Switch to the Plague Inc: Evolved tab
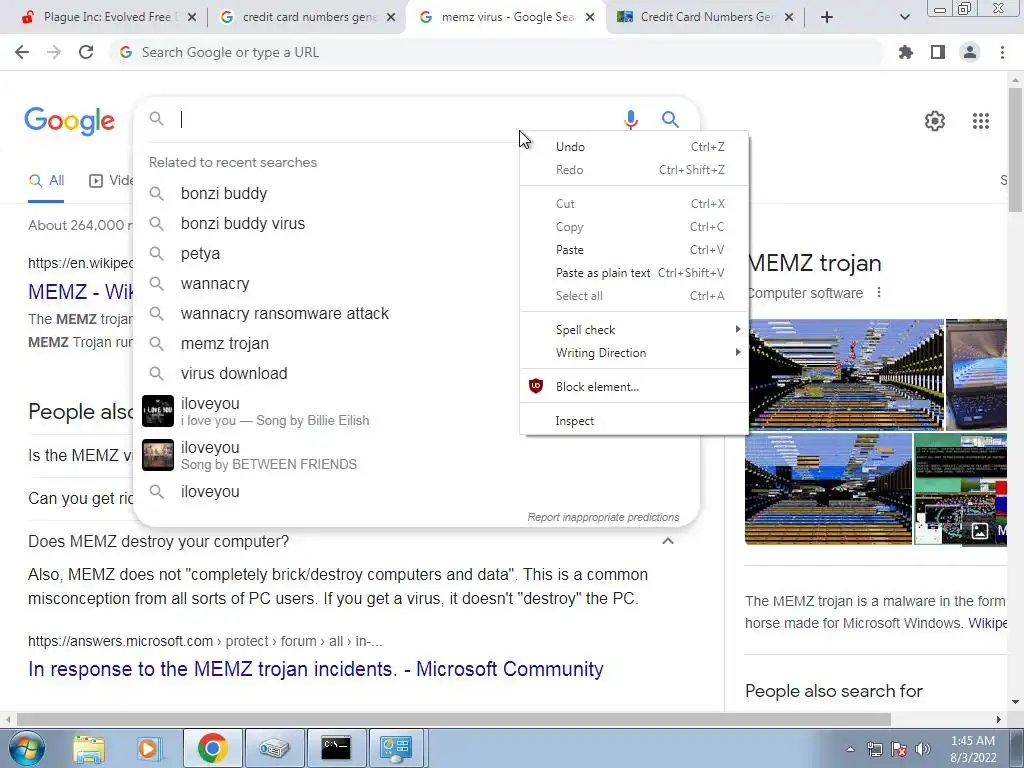This screenshot has width=1024, height=768. (108, 17)
